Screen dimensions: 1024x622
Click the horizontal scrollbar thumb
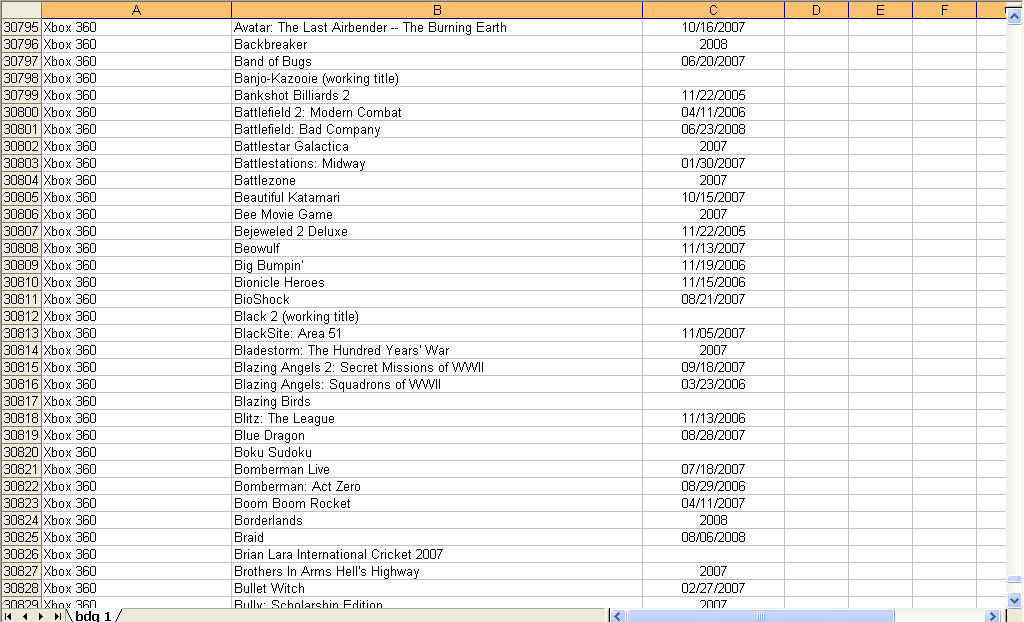(x=760, y=615)
